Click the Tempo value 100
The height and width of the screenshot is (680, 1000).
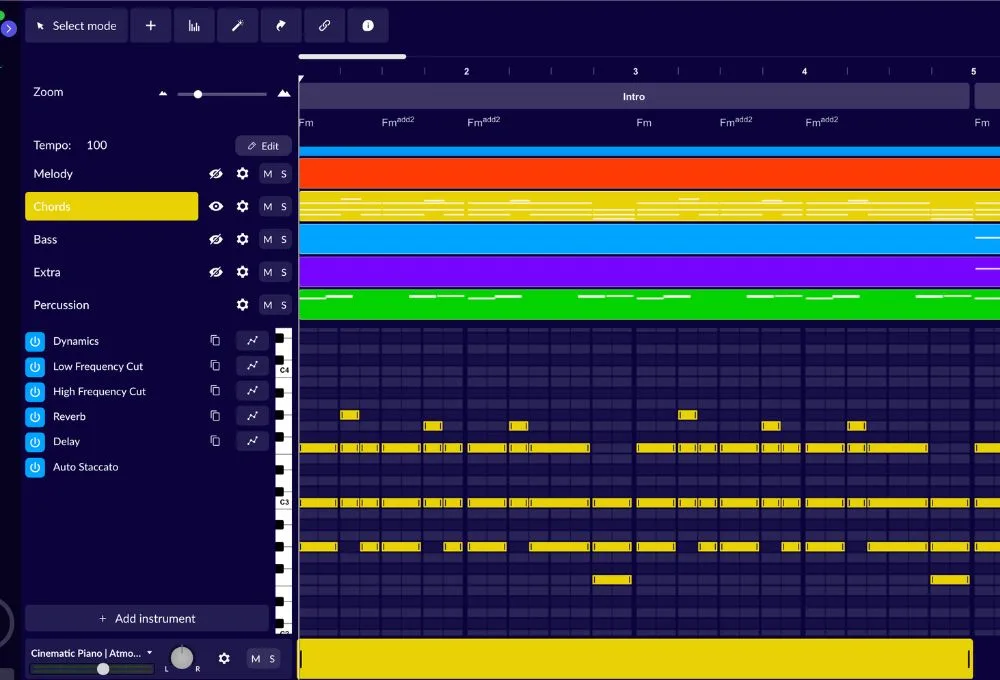[x=97, y=145]
